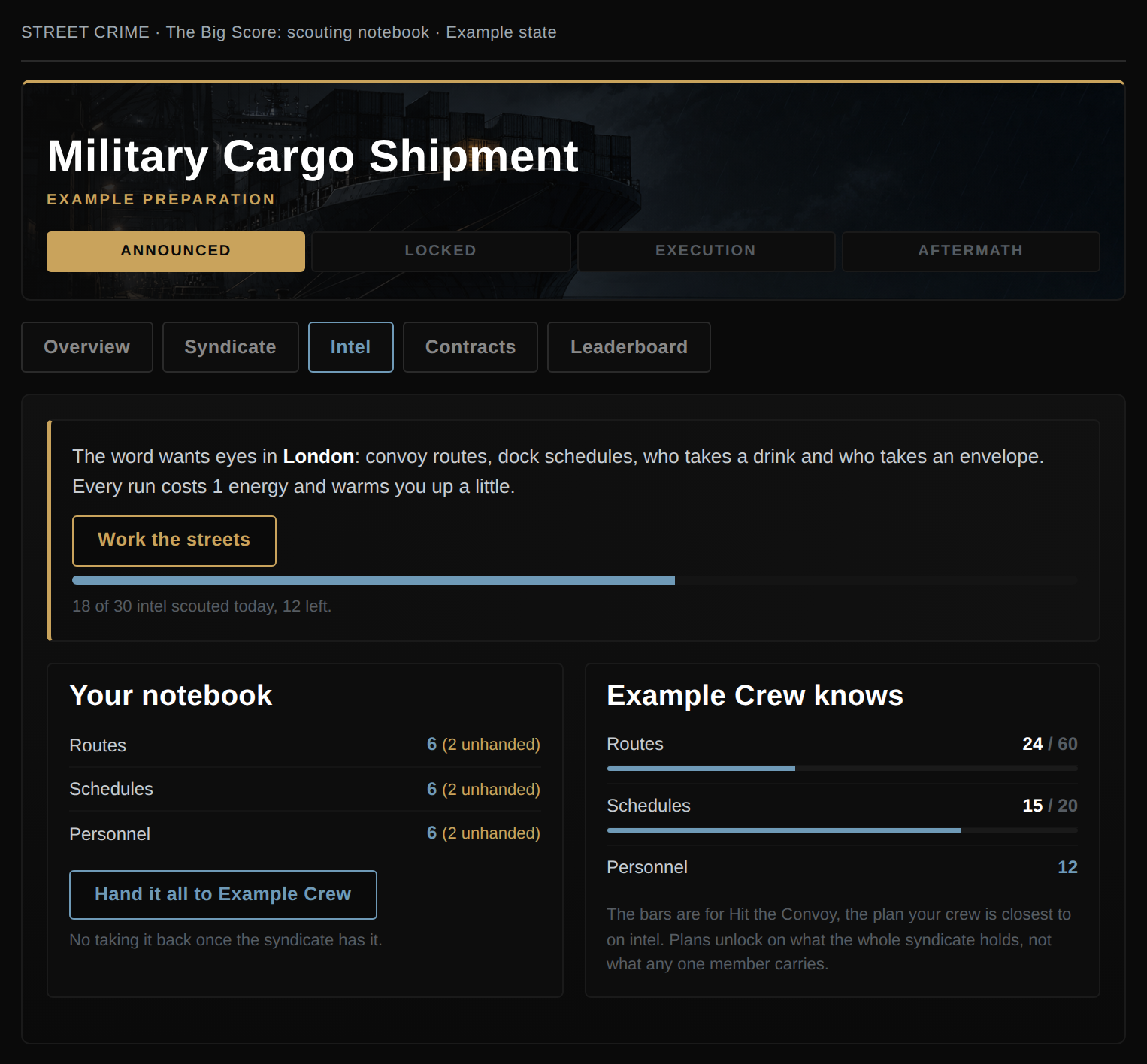
Task: Click the crew Routes '24 / 60' value
Action: (x=1050, y=744)
